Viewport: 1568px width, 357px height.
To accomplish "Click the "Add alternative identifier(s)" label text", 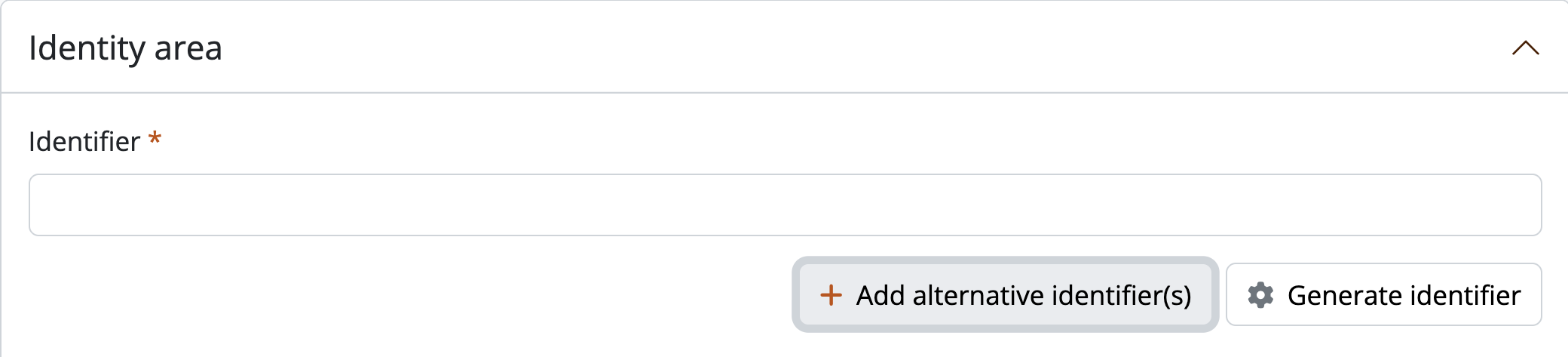I will point(1023,295).
